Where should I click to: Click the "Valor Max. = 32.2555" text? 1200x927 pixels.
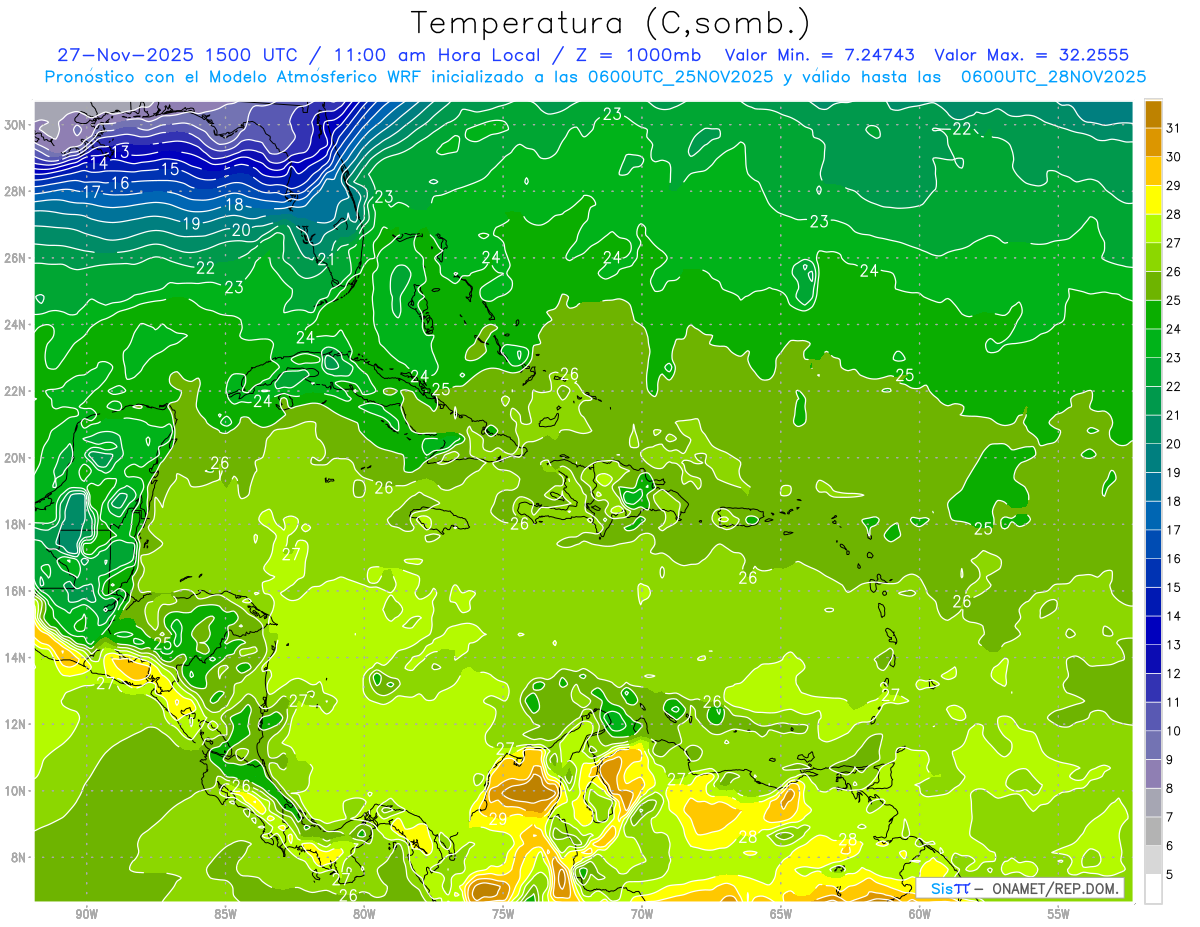(1032, 55)
